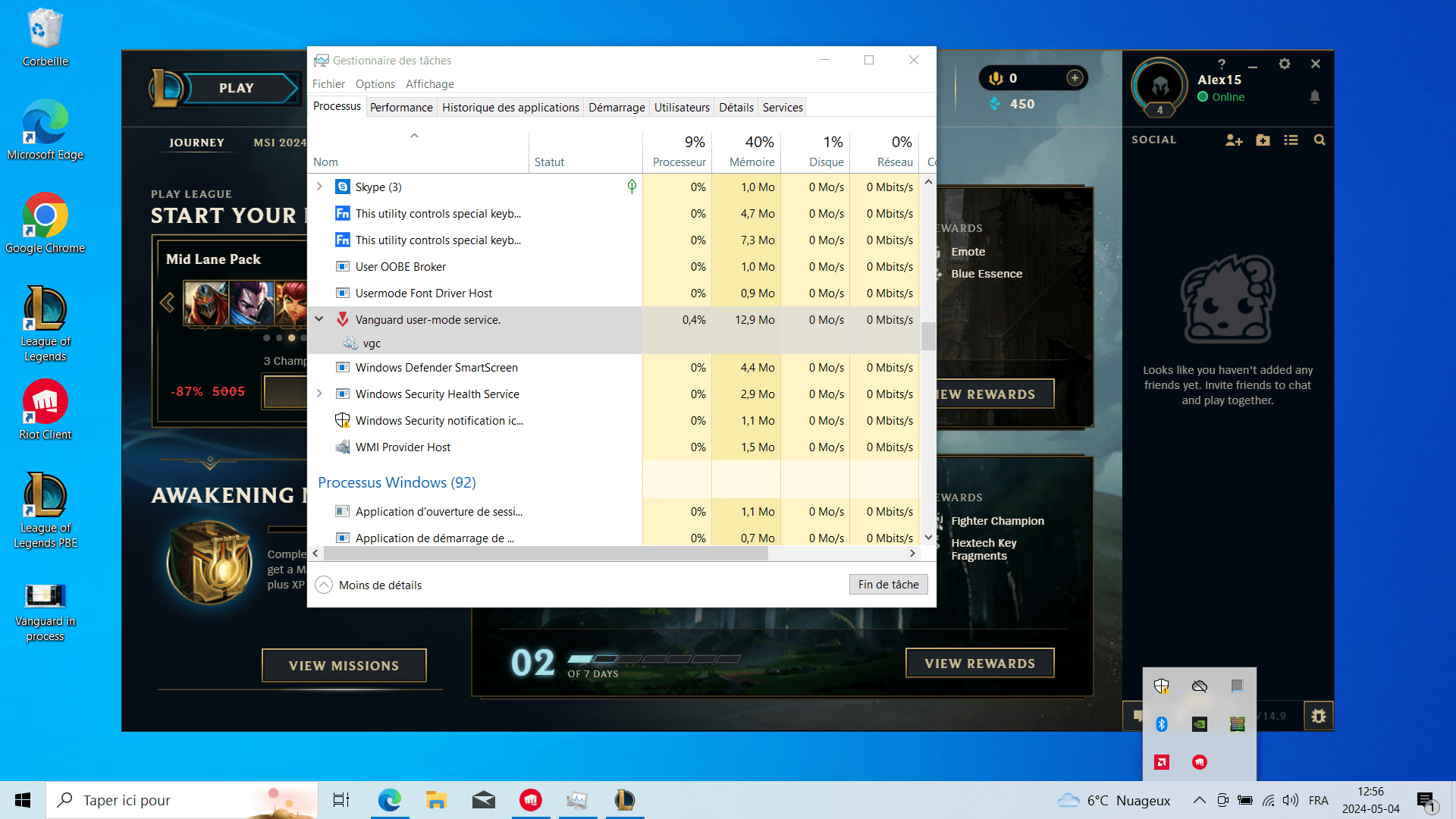
Task: Open League of Legends PBE desktop shortcut
Action: pyautogui.click(x=45, y=510)
